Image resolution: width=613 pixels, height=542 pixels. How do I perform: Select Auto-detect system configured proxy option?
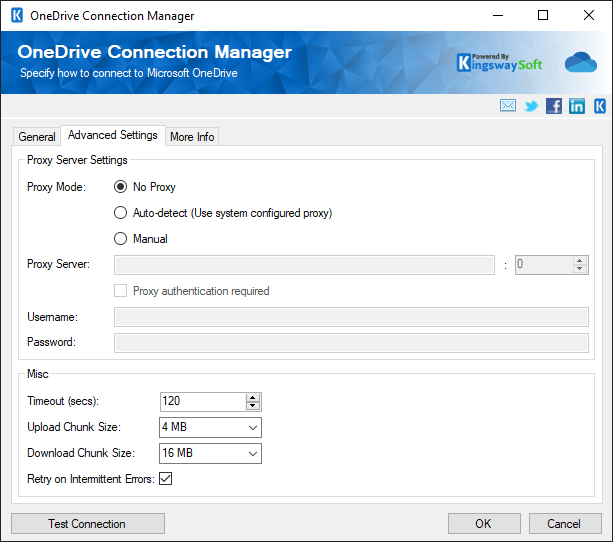pyautogui.click(x=120, y=213)
